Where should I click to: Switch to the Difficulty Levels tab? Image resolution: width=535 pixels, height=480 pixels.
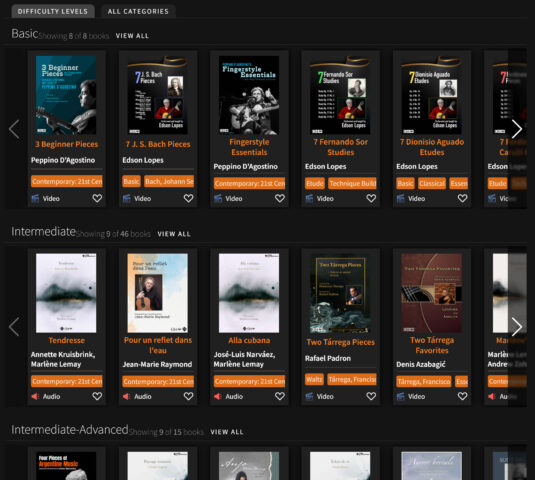pos(53,11)
